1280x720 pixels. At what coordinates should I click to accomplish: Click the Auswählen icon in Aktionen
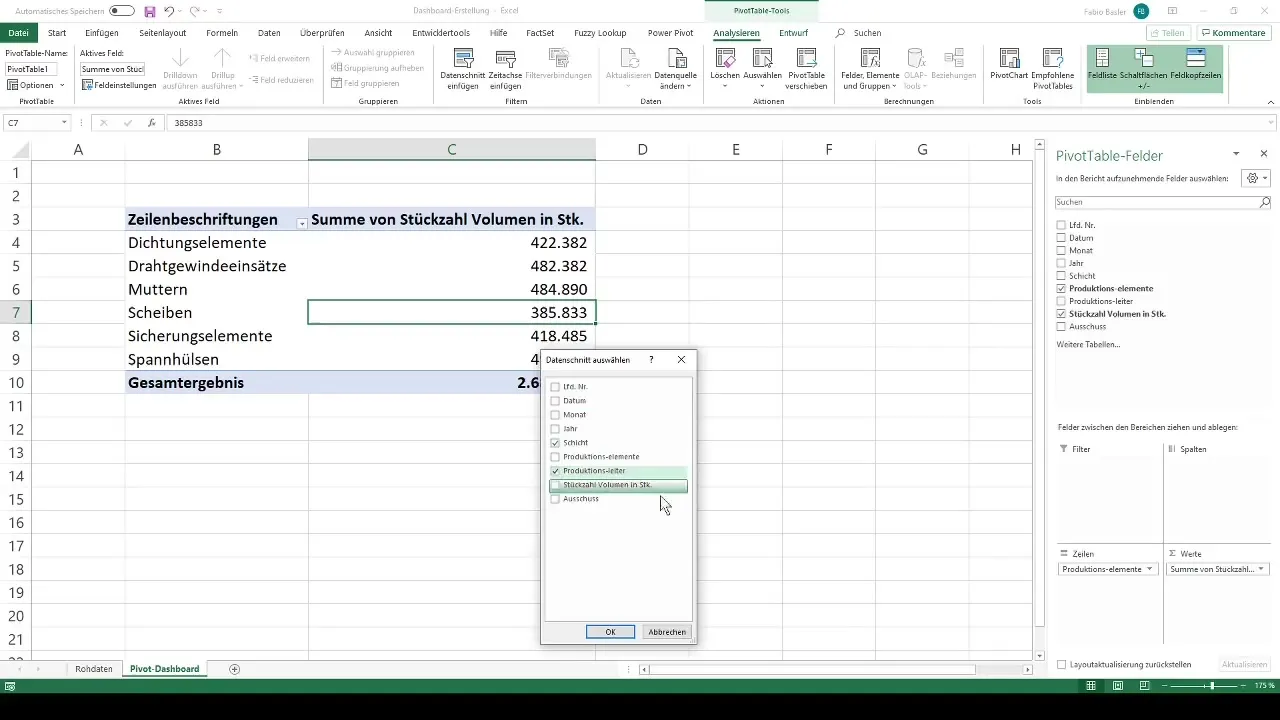click(x=762, y=69)
